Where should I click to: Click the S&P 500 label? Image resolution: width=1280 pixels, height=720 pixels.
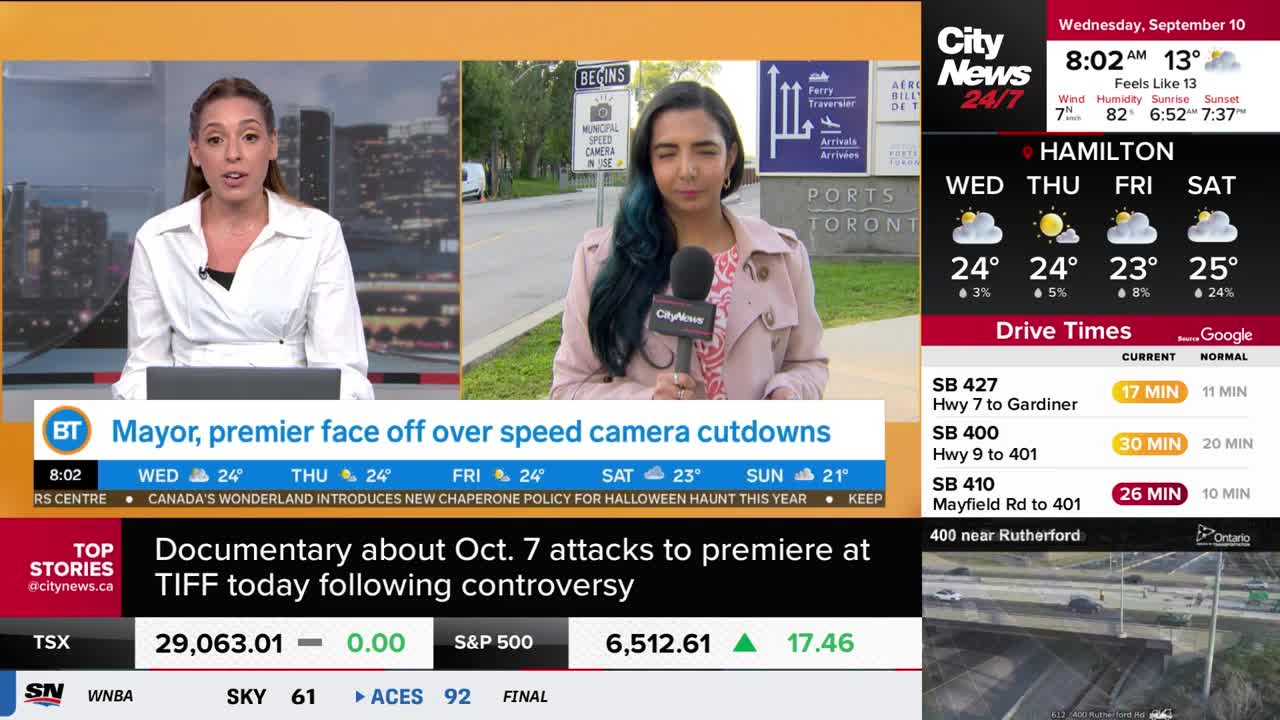point(493,642)
